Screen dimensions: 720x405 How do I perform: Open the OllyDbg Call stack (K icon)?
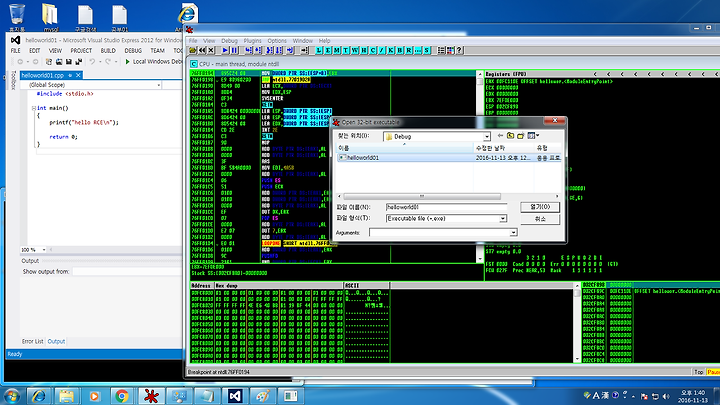pos(391,50)
